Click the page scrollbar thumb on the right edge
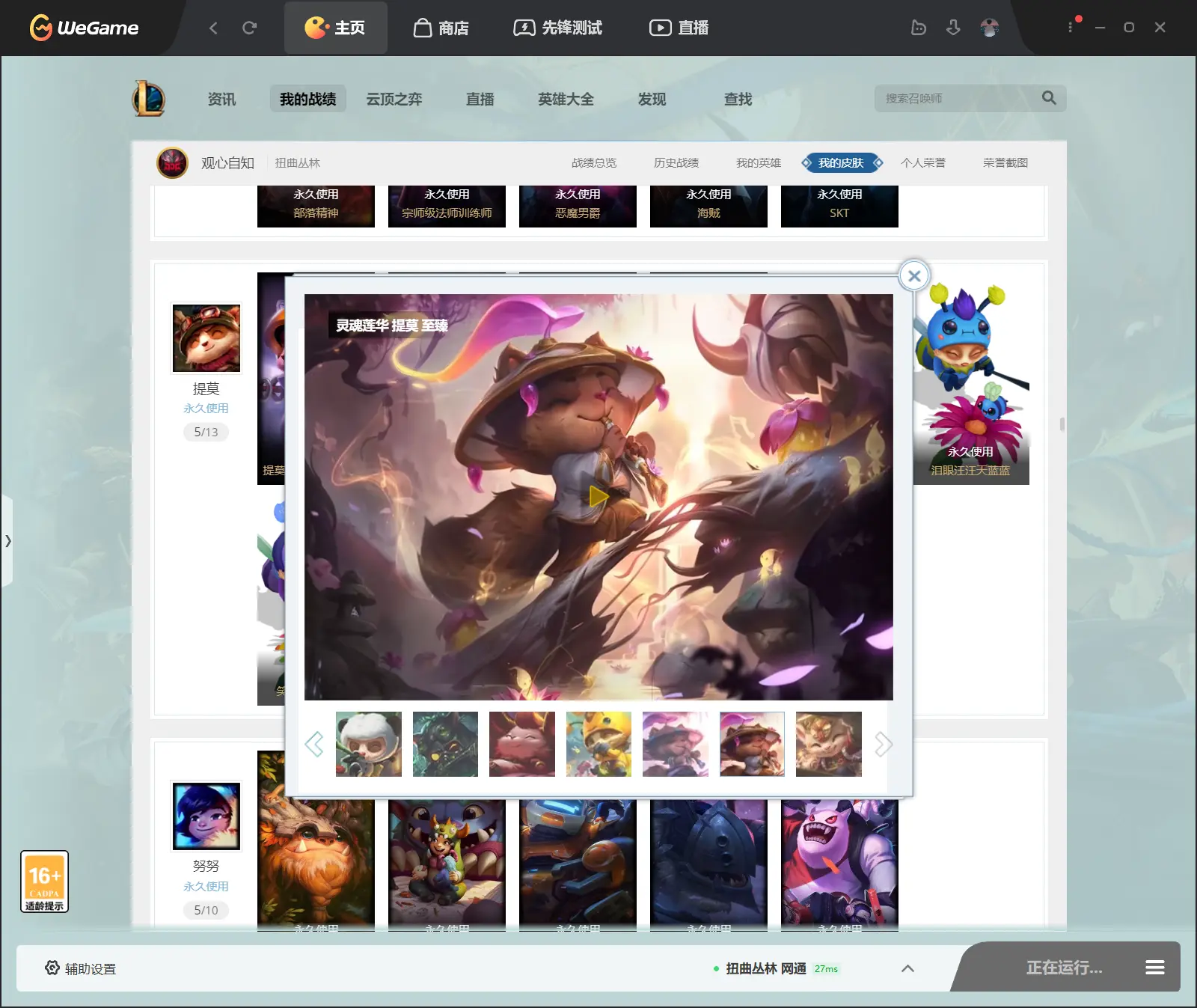The width and height of the screenshot is (1197, 1008). coord(1062,424)
